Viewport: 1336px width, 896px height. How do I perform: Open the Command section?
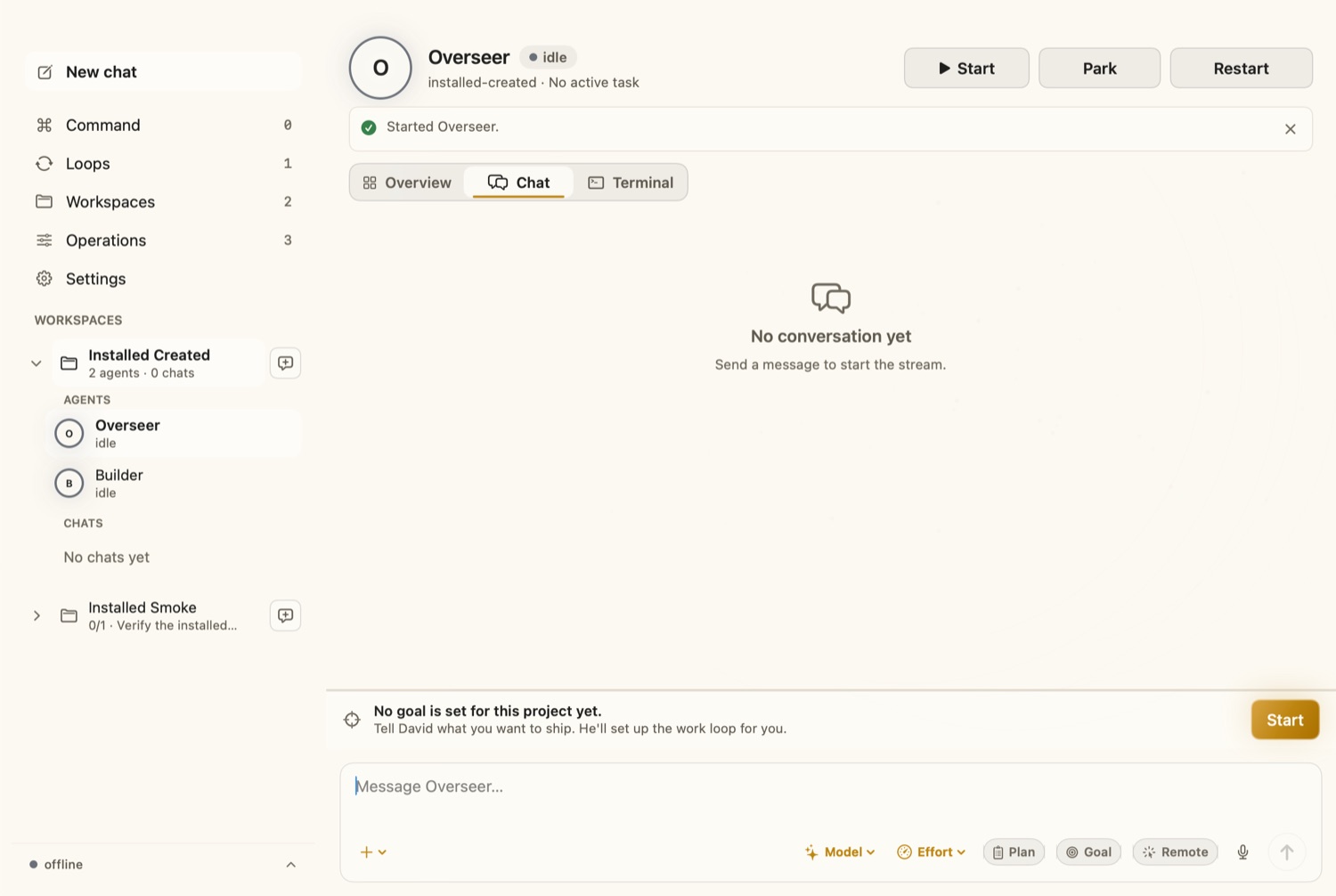(x=163, y=125)
